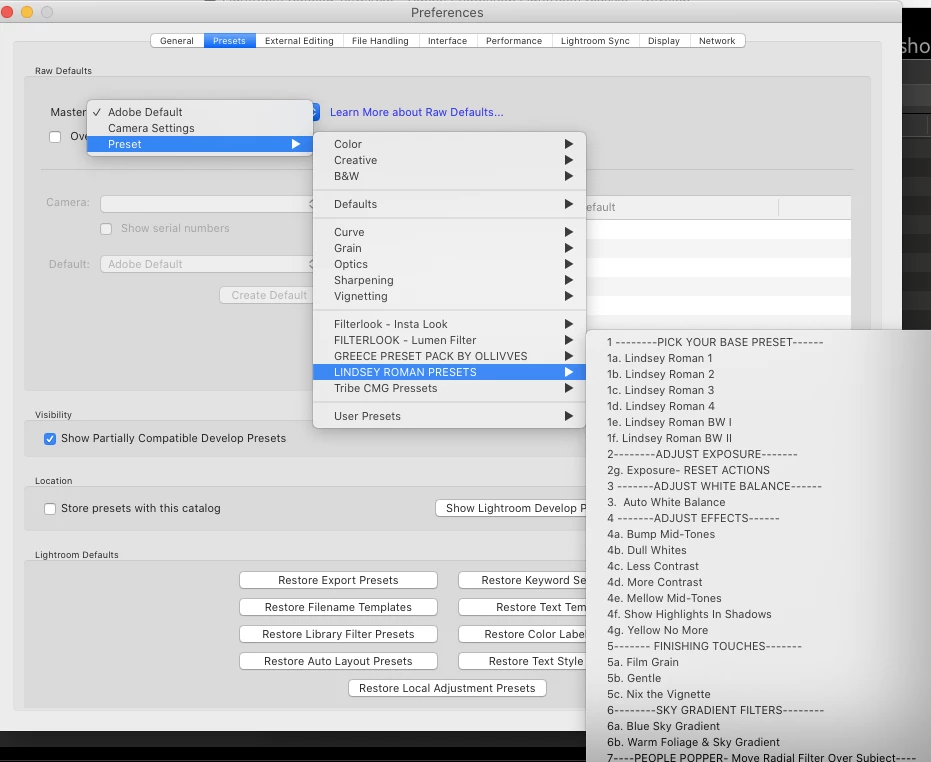Open Tribe CMG Pressets submenu
Screen dimensions: 931x762
[x=449, y=388]
